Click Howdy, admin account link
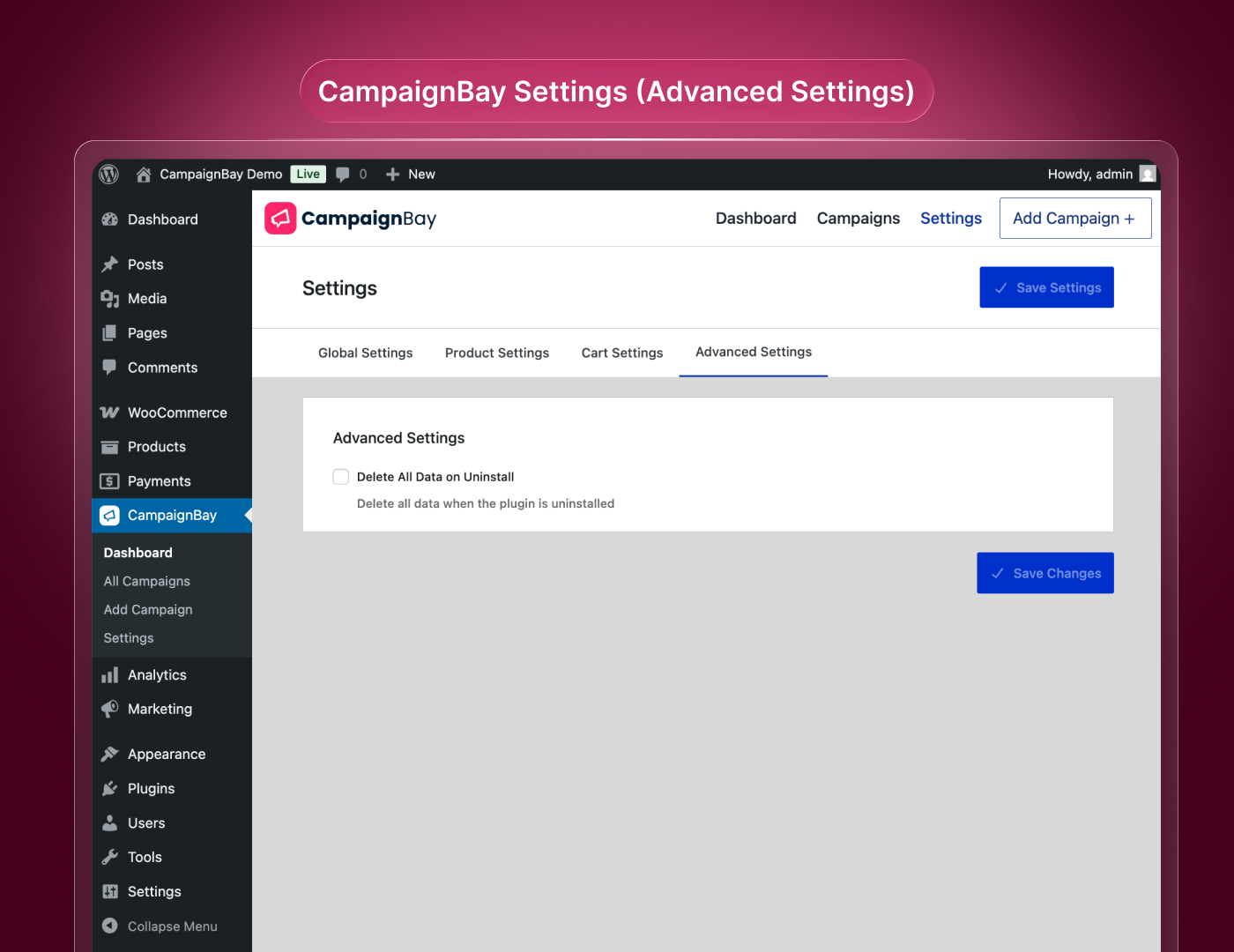 [1090, 175]
